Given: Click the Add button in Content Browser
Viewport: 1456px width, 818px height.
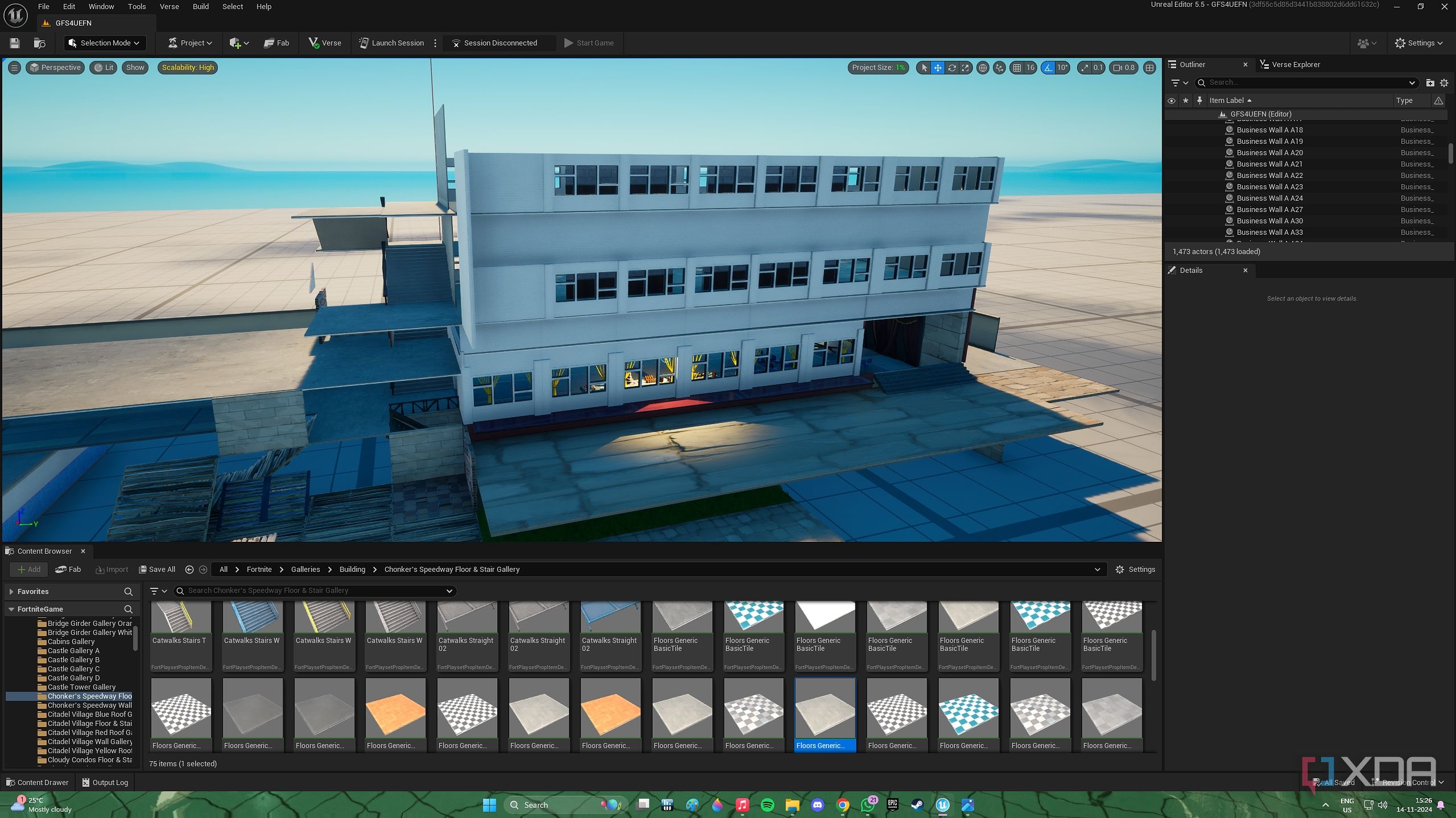Looking at the screenshot, I should [x=28, y=570].
